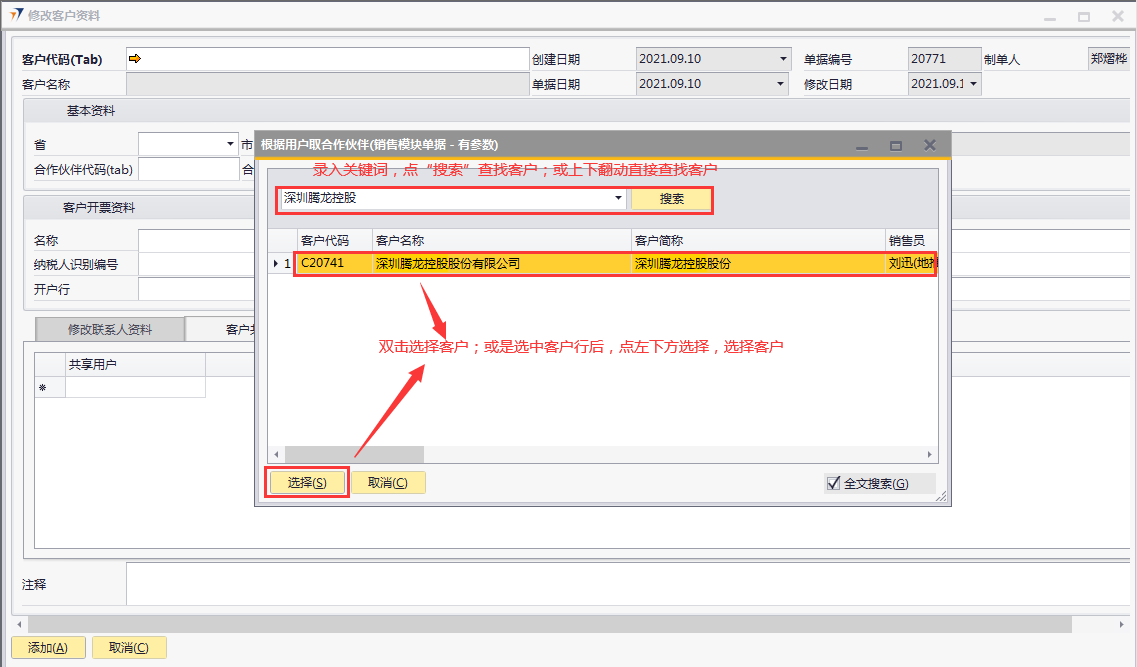Open the 创建日期 date dropdown
Image resolution: width=1137 pixels, height=667 pixels.
pos(783,59)
